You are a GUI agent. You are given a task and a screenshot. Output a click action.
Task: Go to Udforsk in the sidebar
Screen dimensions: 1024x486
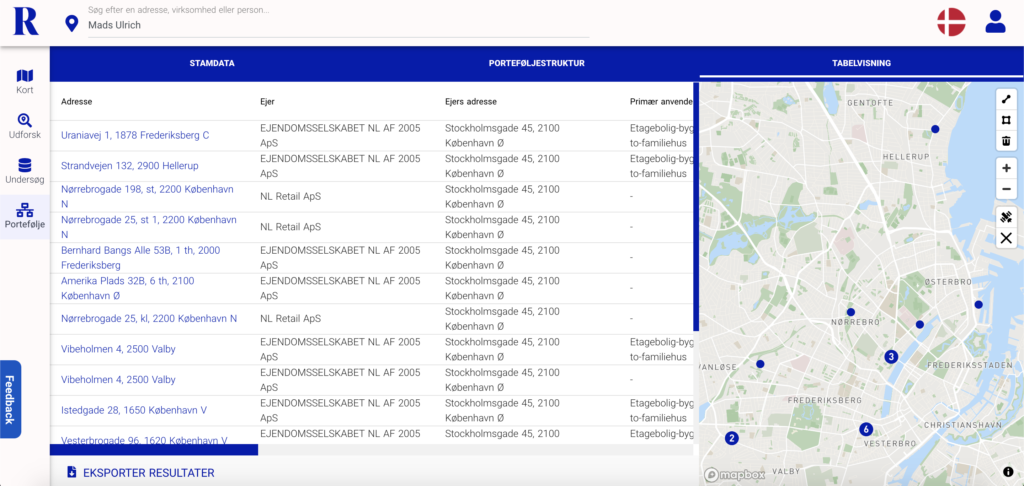pos(25,125)
